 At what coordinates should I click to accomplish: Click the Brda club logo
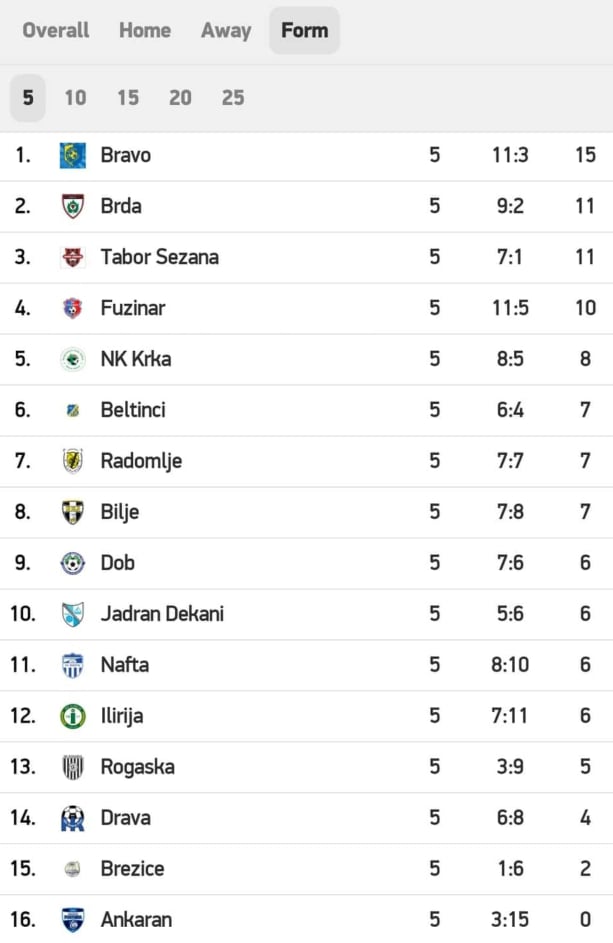pyautogui.click(x=73, y=207)
